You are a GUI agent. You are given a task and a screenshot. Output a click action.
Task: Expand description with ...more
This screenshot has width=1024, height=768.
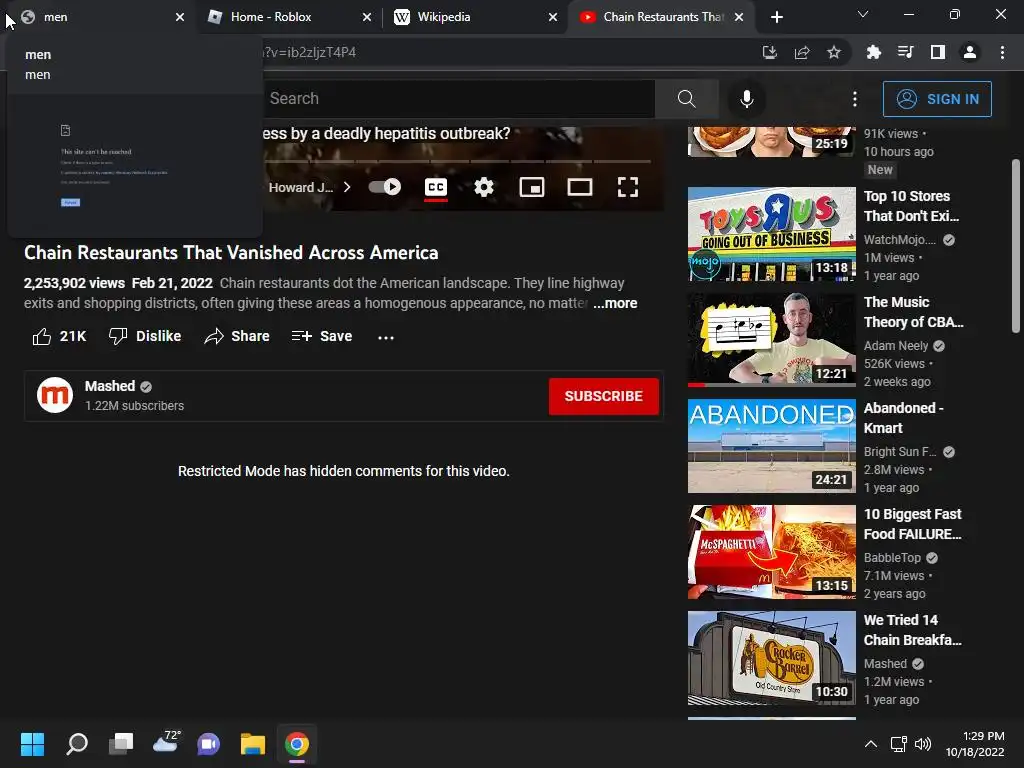click(x=615, y=303)
